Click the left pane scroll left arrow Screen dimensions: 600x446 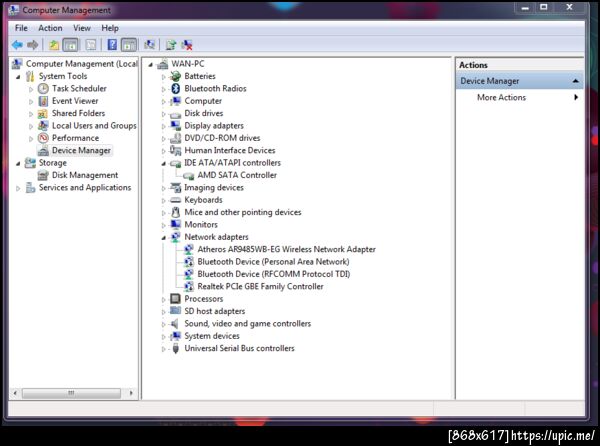(x=15, y=393)
